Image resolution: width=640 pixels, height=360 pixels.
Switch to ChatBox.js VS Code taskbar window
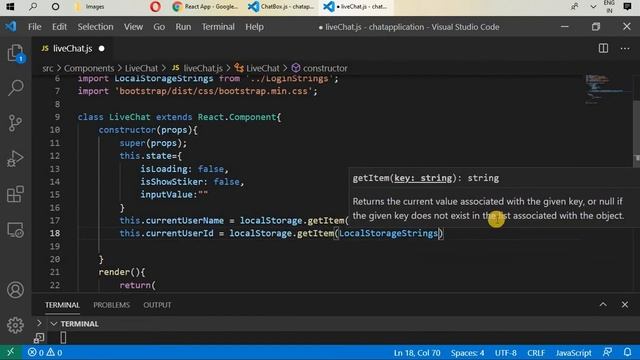282,7
